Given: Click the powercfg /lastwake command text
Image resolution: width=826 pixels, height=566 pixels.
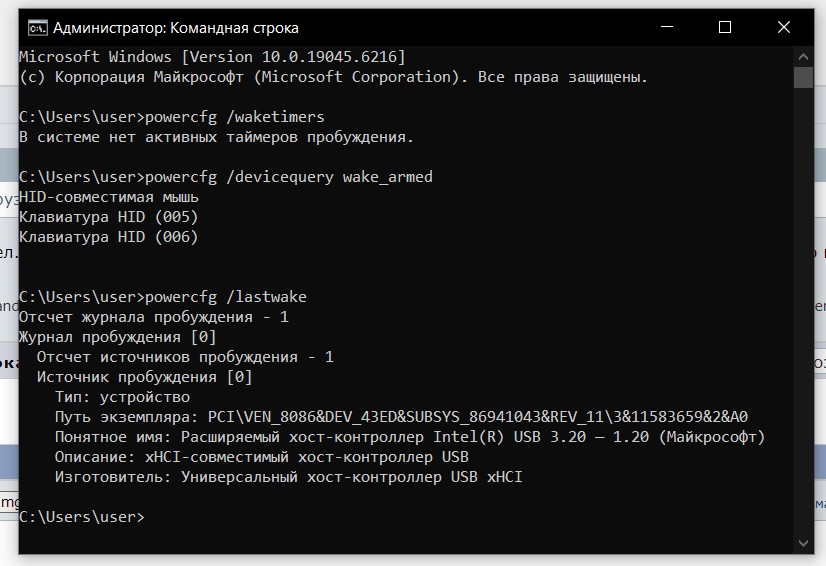Looking at the screenshot, I should 225,297.
